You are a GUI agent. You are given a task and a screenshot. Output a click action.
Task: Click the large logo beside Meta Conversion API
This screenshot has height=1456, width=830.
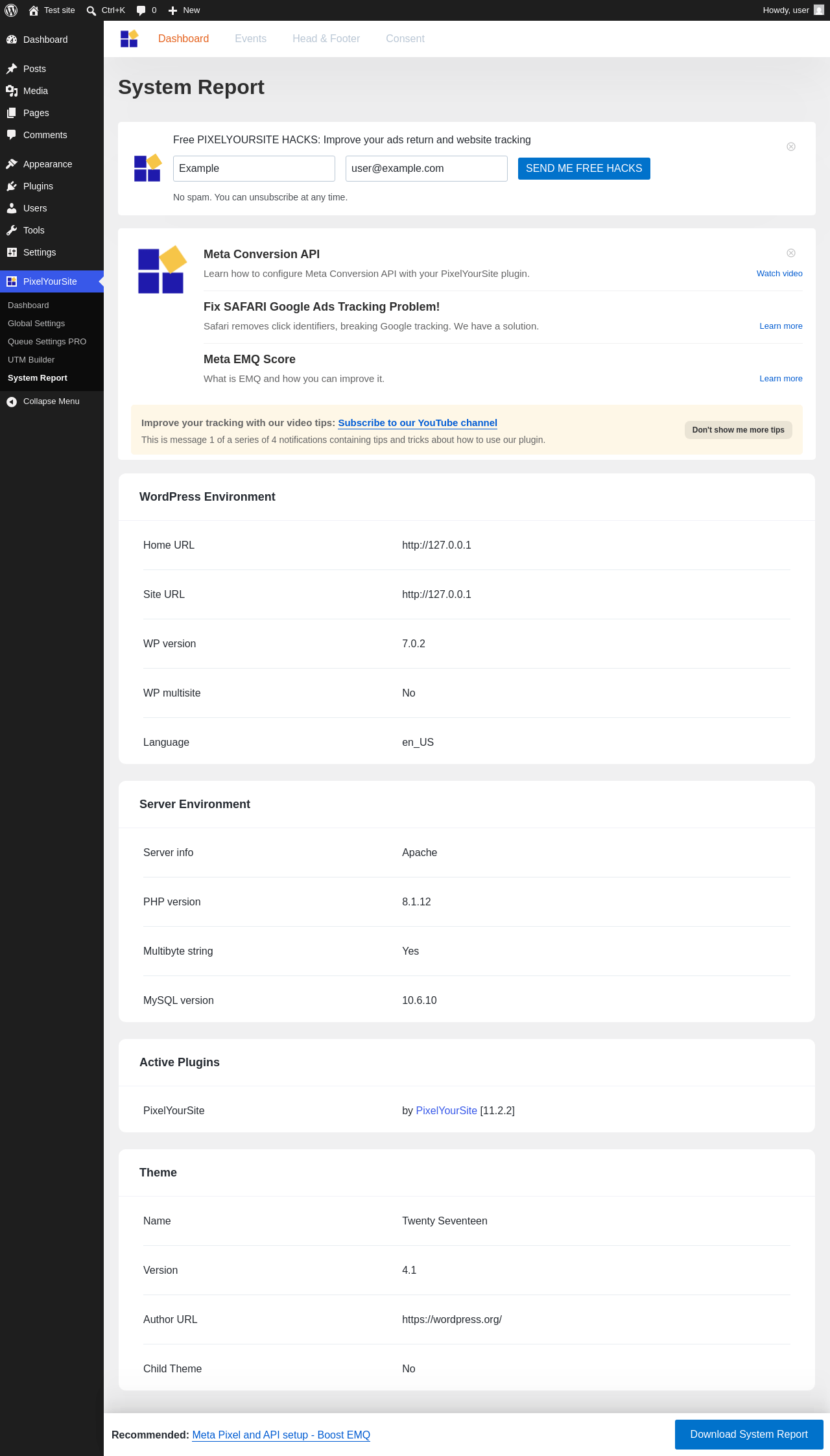point(162,270)
